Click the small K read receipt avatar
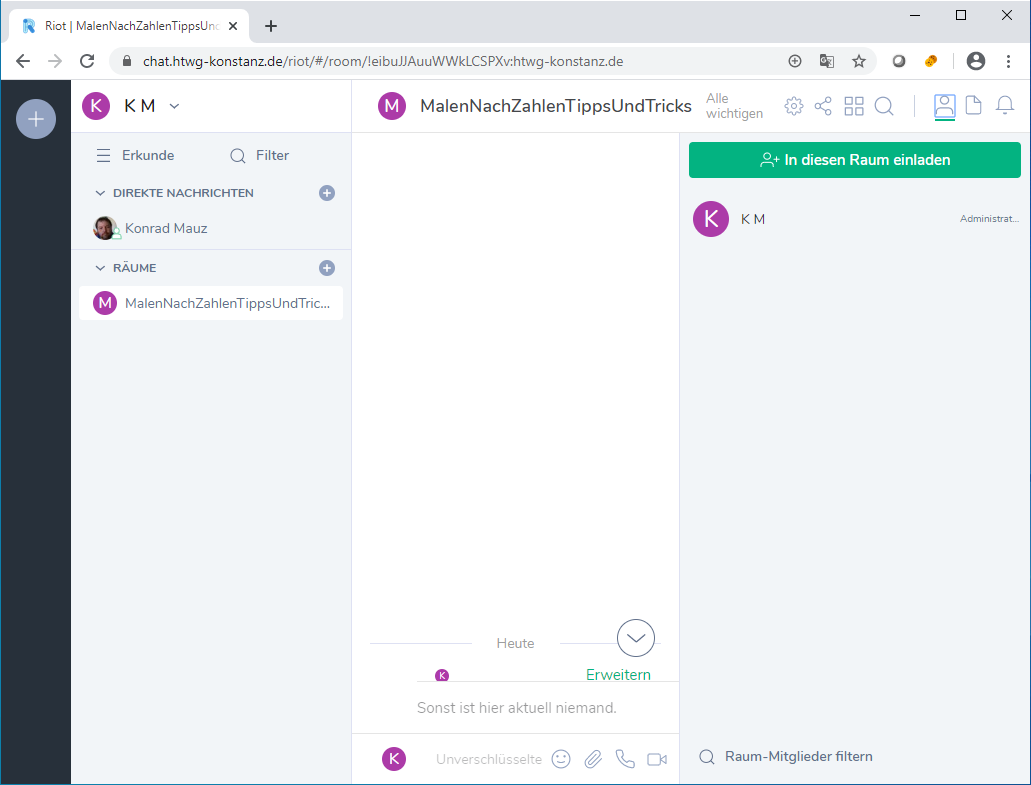The width and height of the screenshot is (1031, 785). point(442,675)
